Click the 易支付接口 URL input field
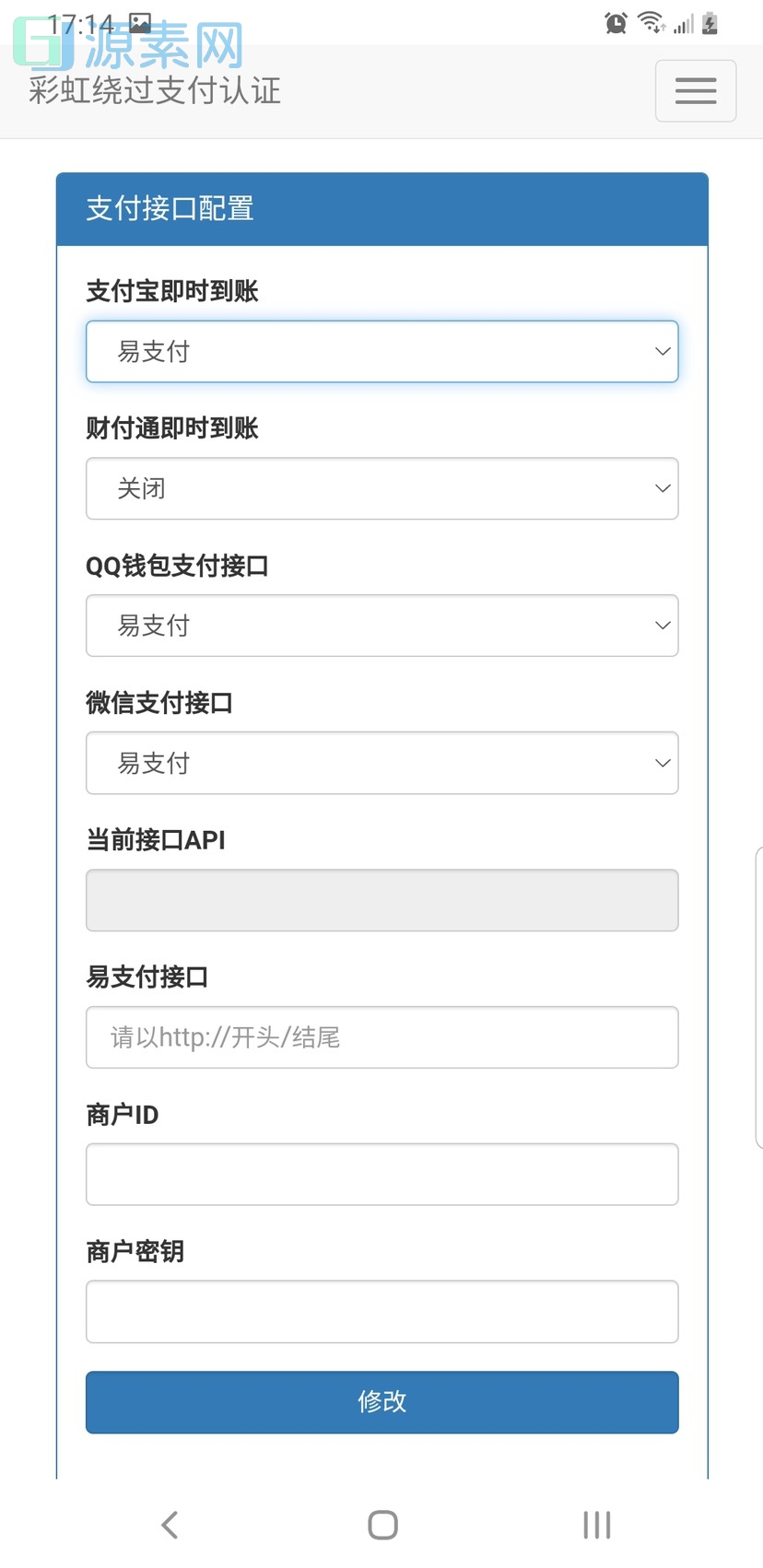Viewport: 763px width, 1568px height. [x=381, y=1036]
